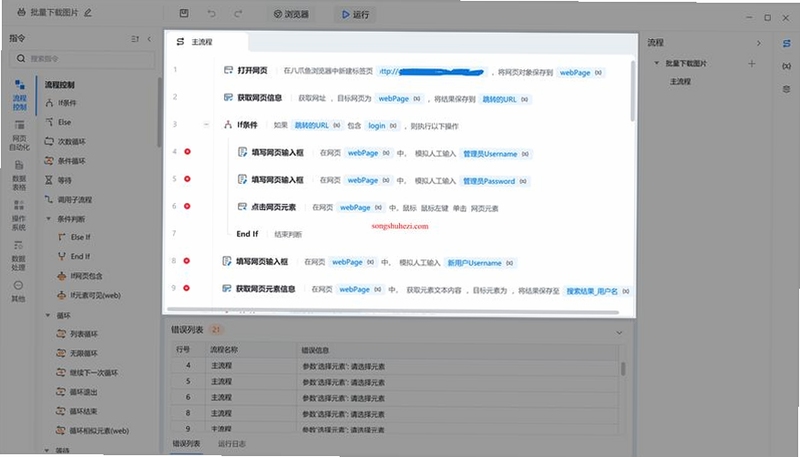The width and height of the screenshot is (800, 457).
Task: Click the red error marker on line 8
Action: [187, 261]
